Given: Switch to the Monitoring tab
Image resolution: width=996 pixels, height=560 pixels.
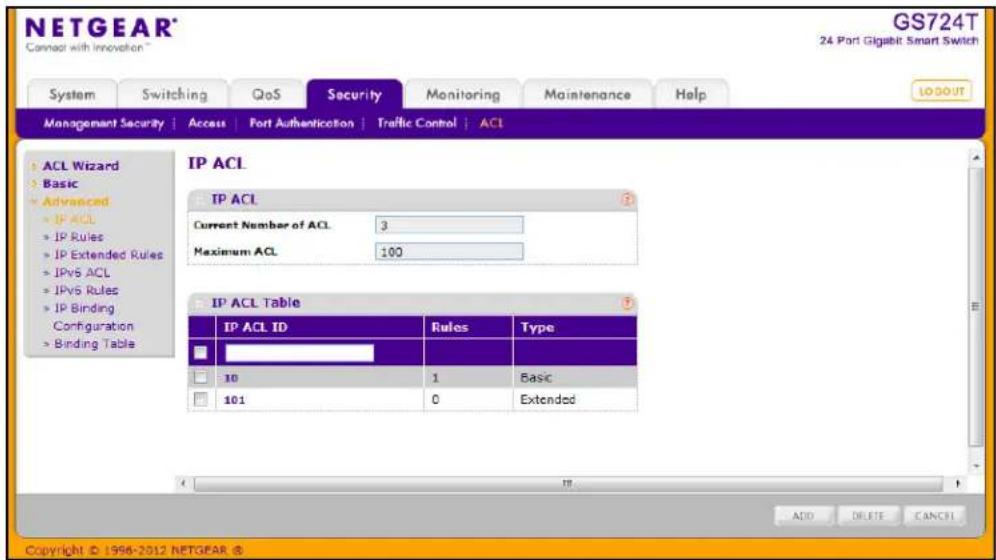Looking at the screenshot, I should point(462,95).
